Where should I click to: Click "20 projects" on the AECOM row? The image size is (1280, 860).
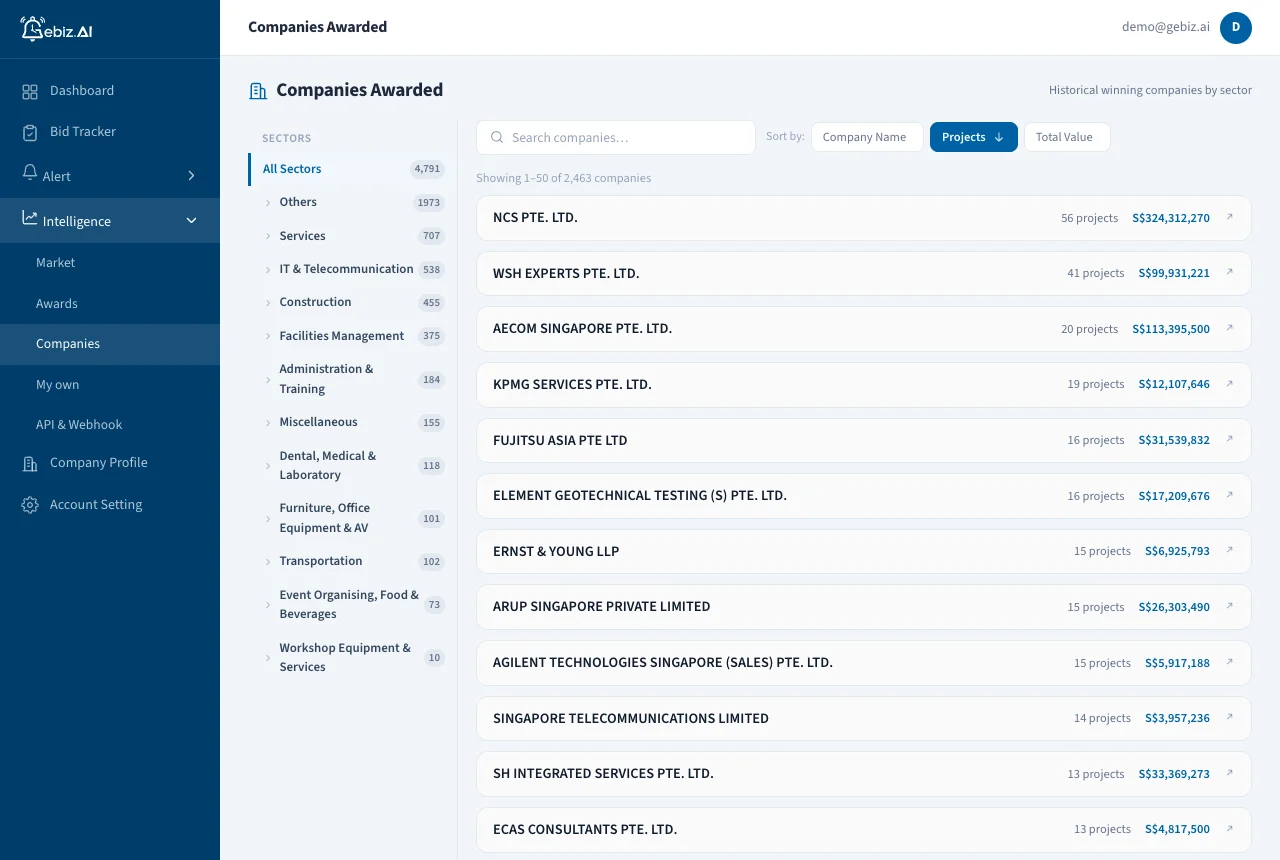pos(1090,329)
